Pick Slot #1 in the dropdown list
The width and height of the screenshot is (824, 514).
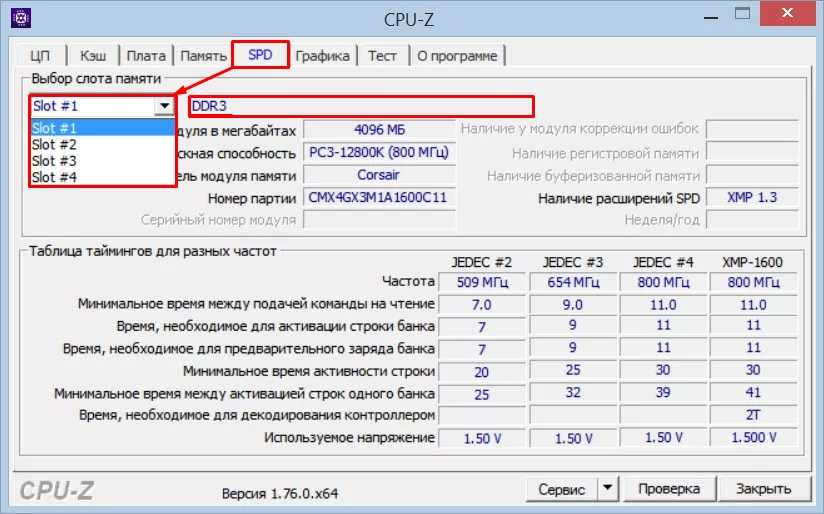tap(55, 128)
